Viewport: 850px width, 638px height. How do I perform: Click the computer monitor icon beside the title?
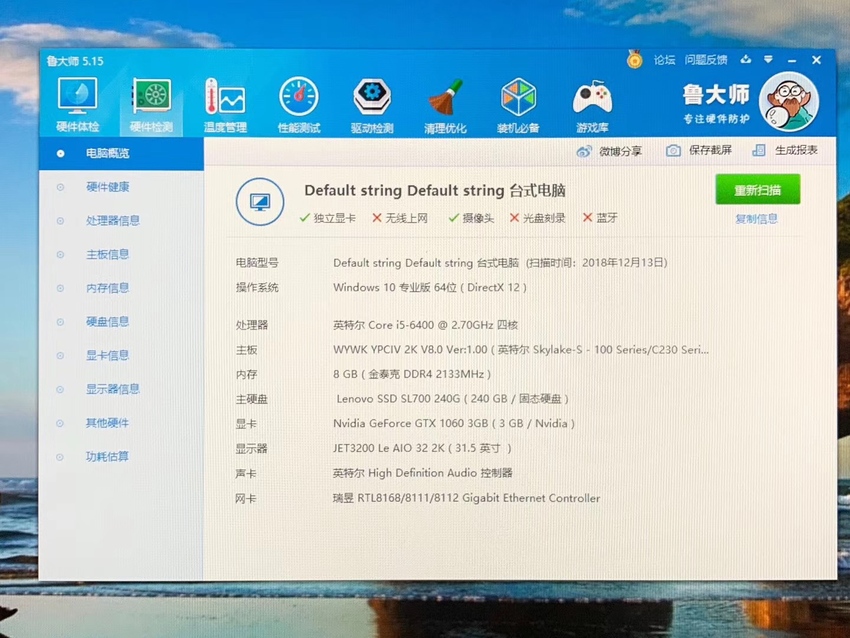260,202
